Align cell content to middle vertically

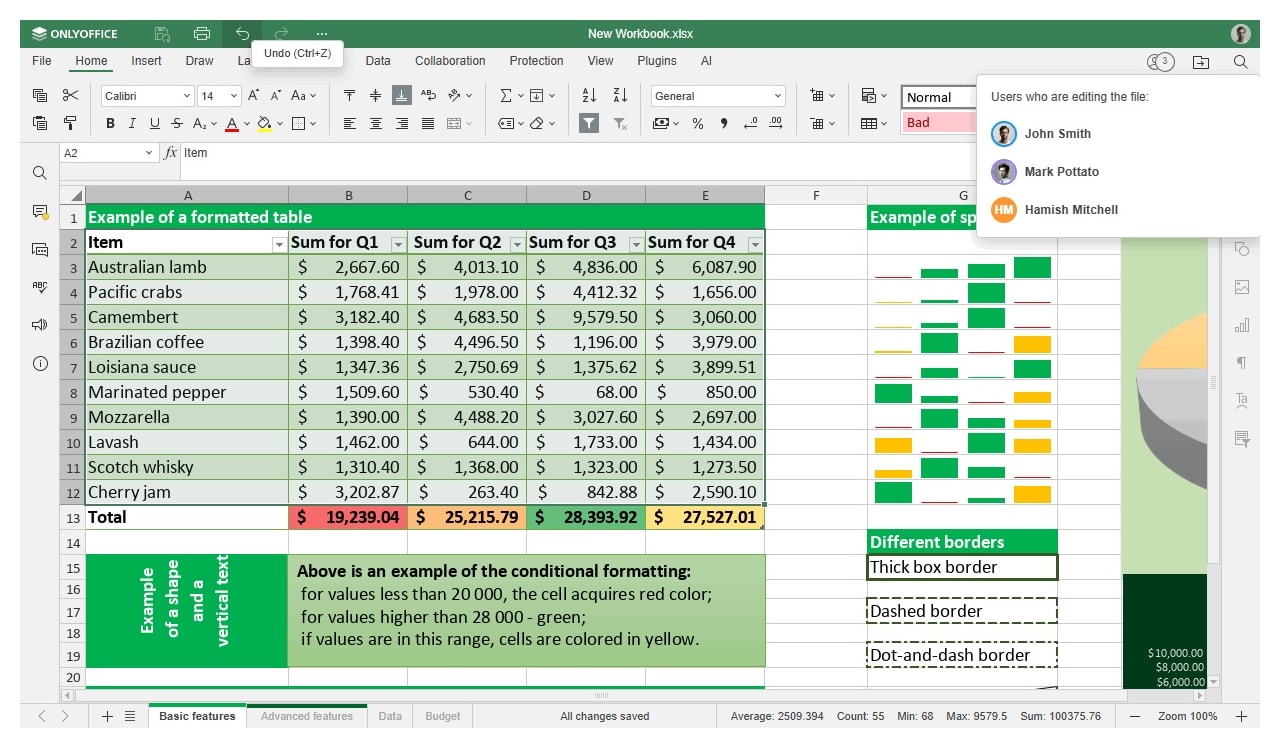(x=375, y=95)
